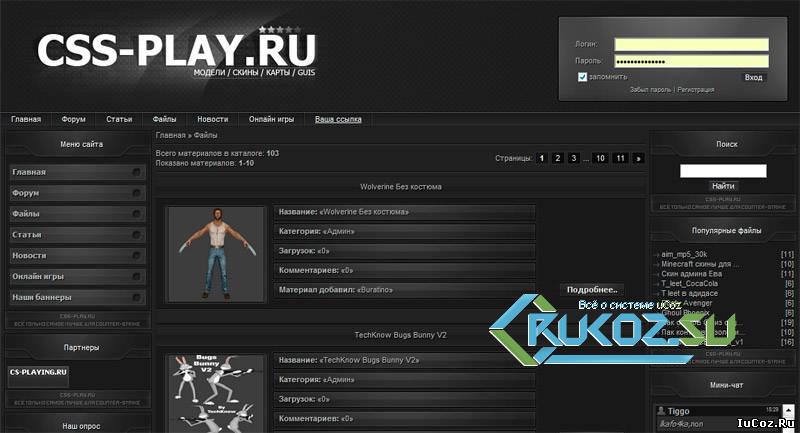Select Онлайн игры in the sidebar site menu

77,276
